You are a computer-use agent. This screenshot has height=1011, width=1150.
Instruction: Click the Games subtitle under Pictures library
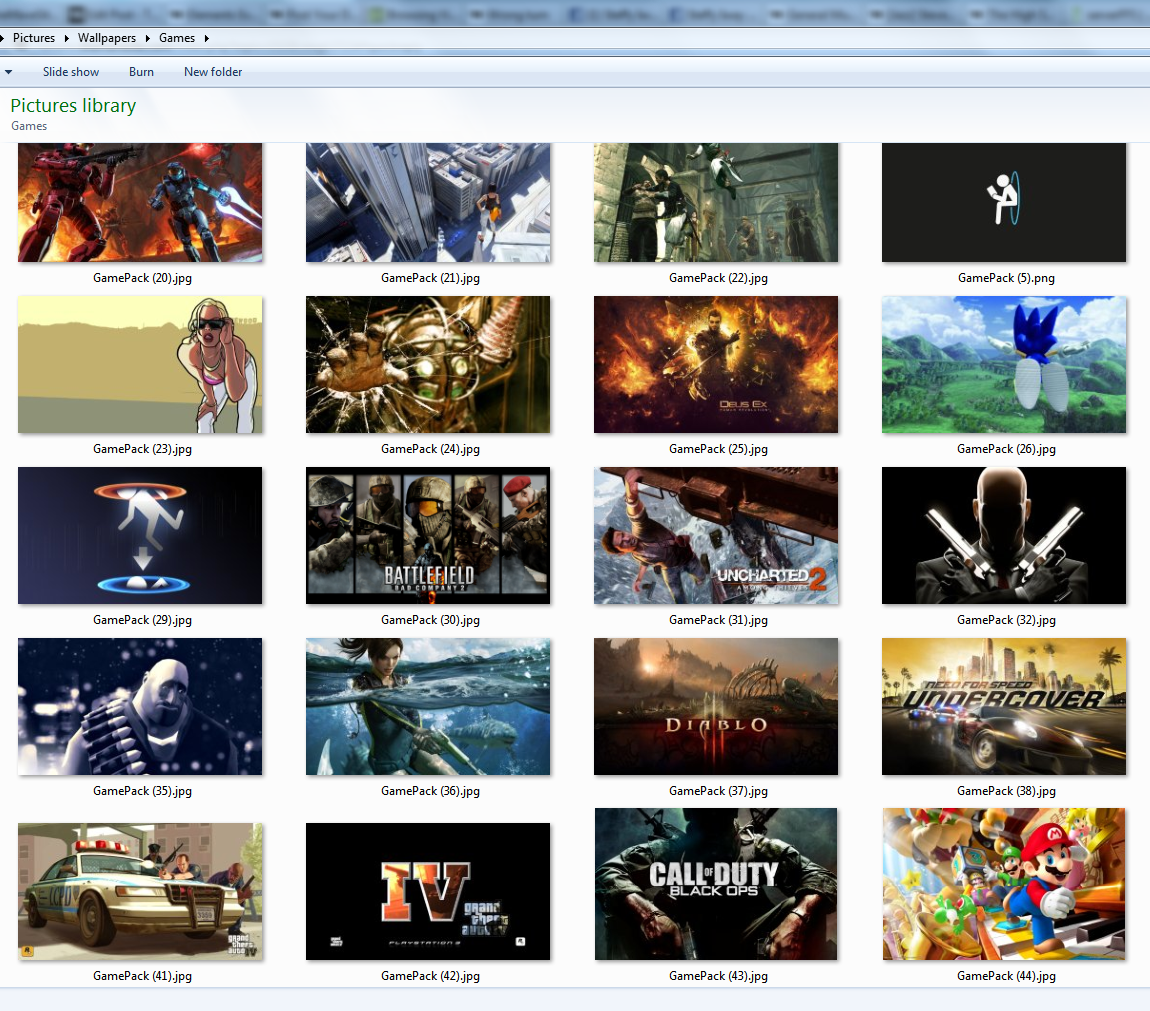[29, 126]
